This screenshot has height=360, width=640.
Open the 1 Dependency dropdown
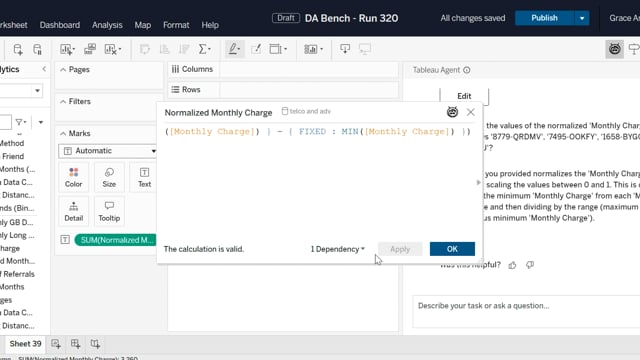[338, 249]
